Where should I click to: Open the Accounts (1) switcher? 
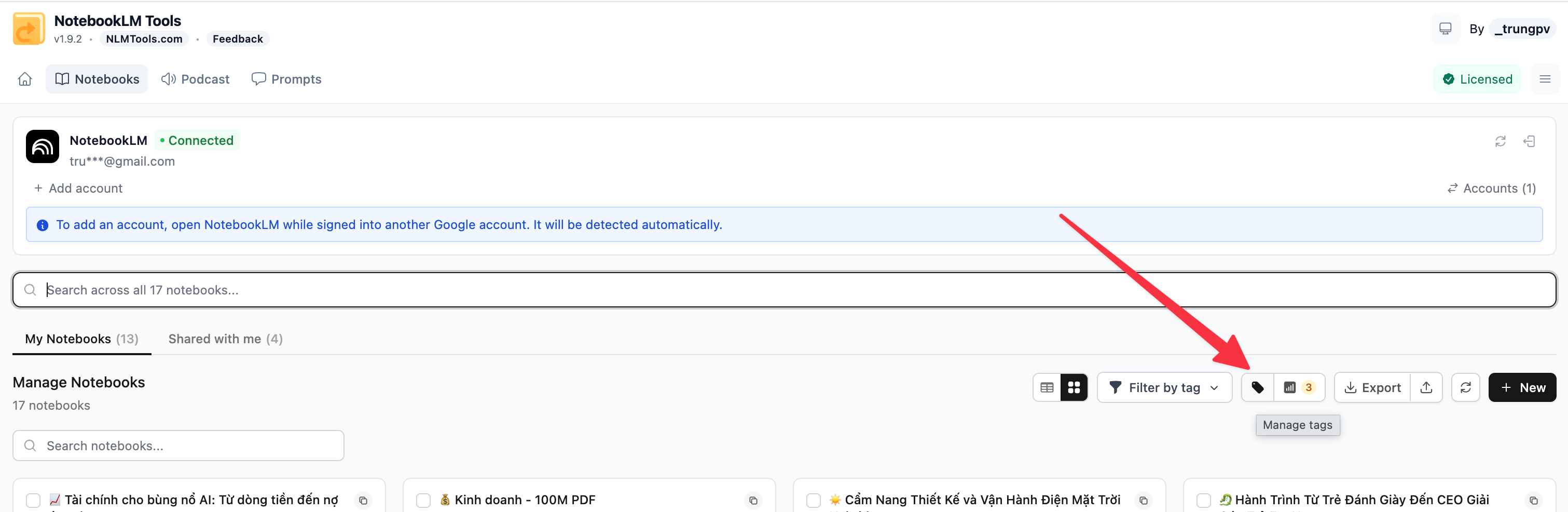(x=1491, y=188)
